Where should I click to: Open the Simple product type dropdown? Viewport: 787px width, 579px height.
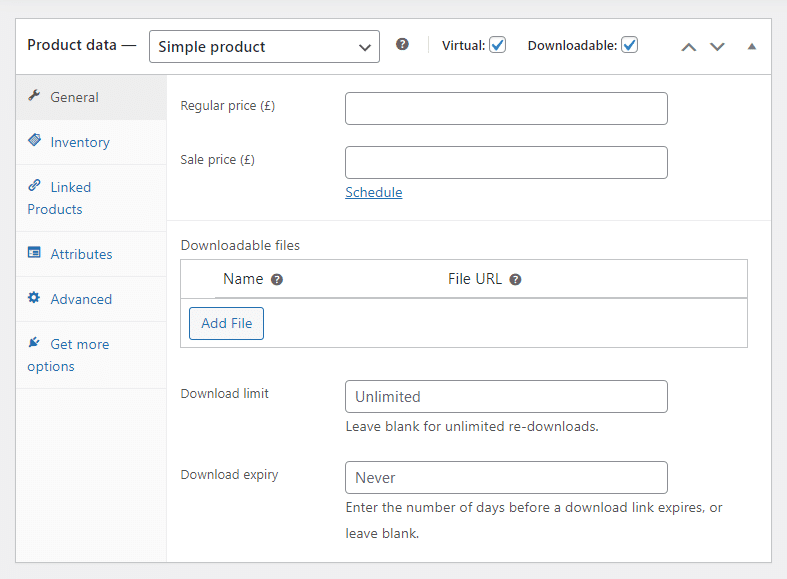coord(265,47)
